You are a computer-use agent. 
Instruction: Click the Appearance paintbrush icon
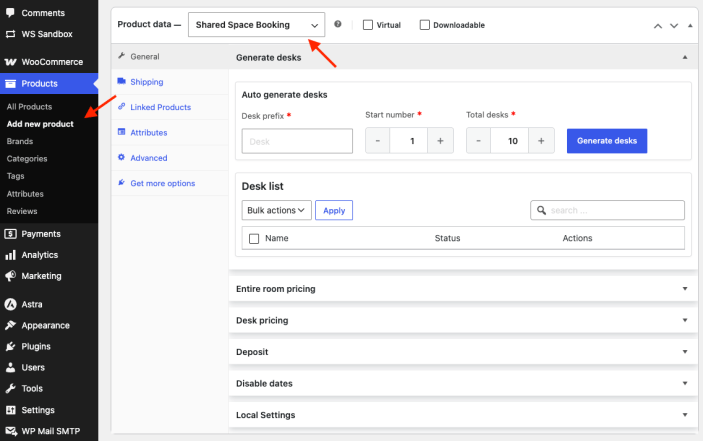click(x=10, y=325)
